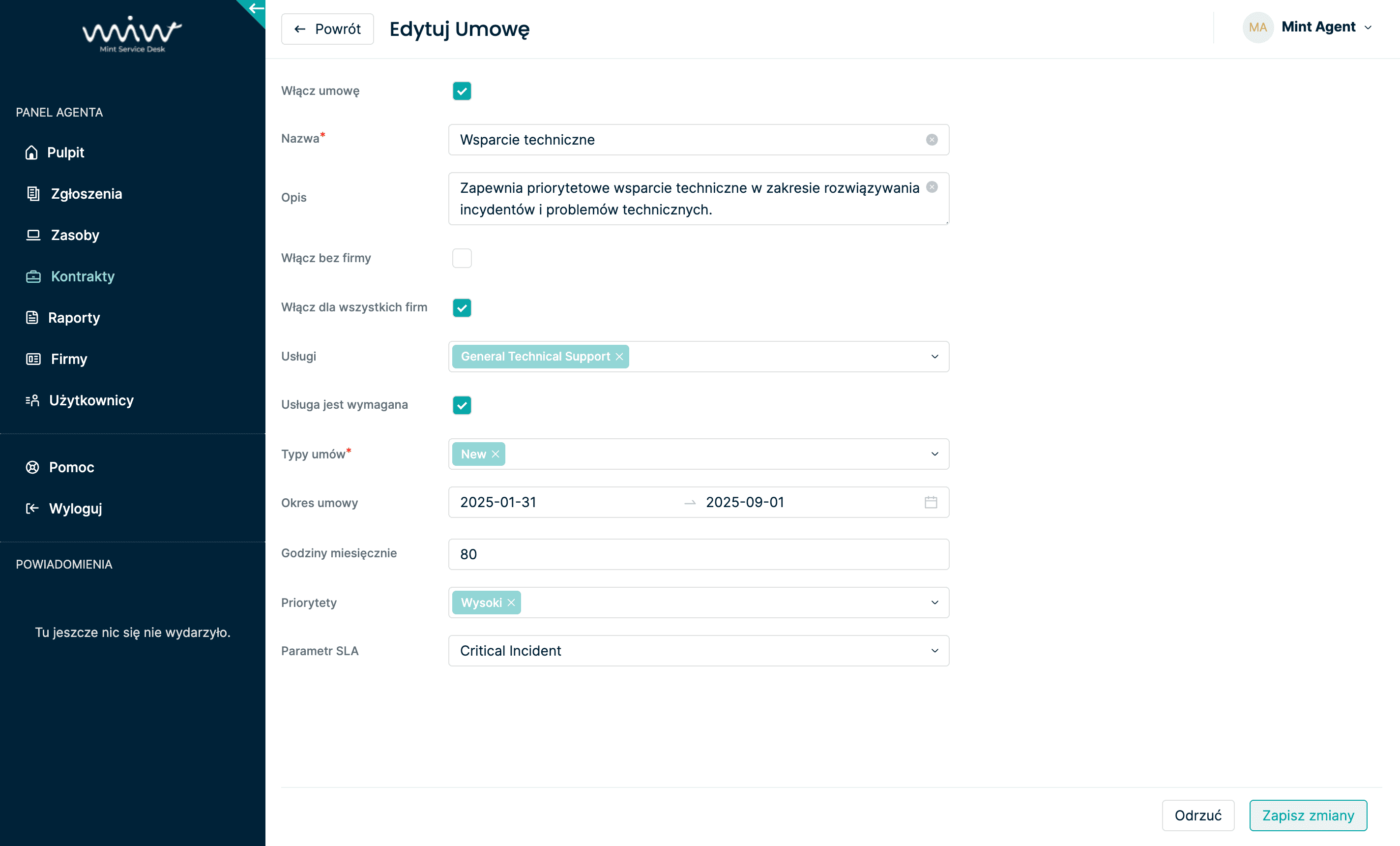1400x846 pixels.
Task: Remove the General Technical Support tag
Action: tap(619, 357)
